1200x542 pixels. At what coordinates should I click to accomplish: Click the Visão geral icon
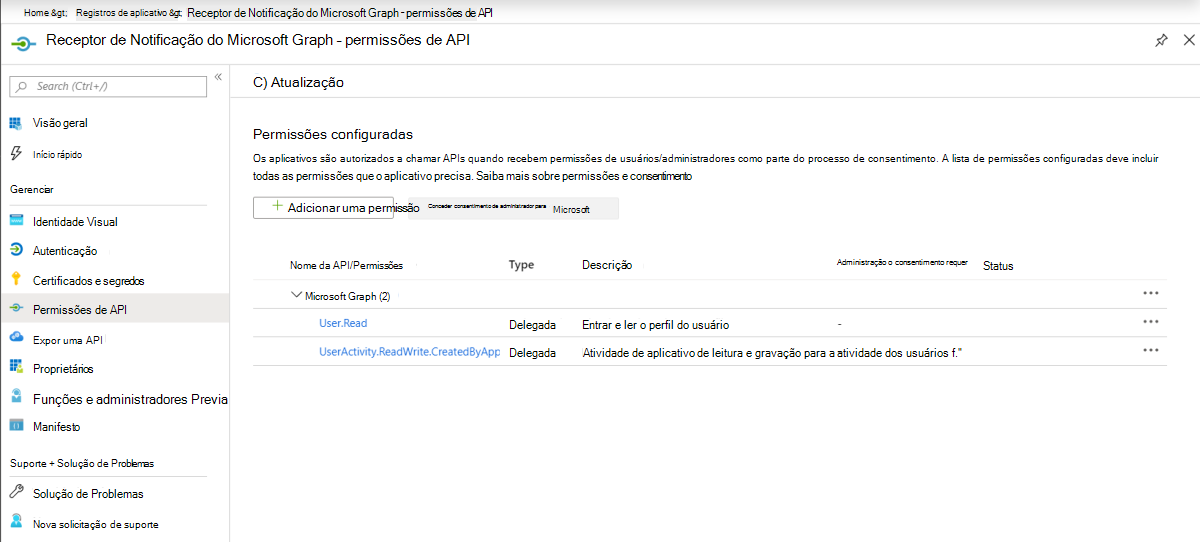click(x=16, y=123)
